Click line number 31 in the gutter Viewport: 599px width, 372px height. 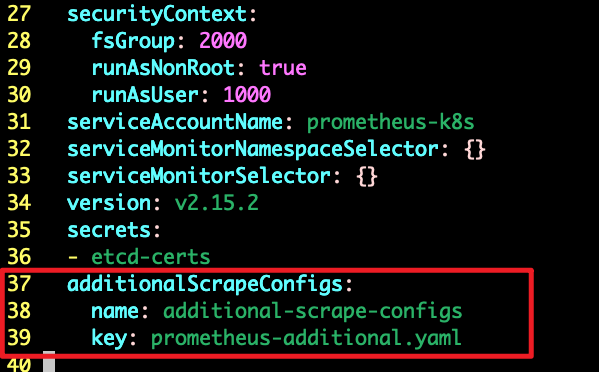click(19, 122)
